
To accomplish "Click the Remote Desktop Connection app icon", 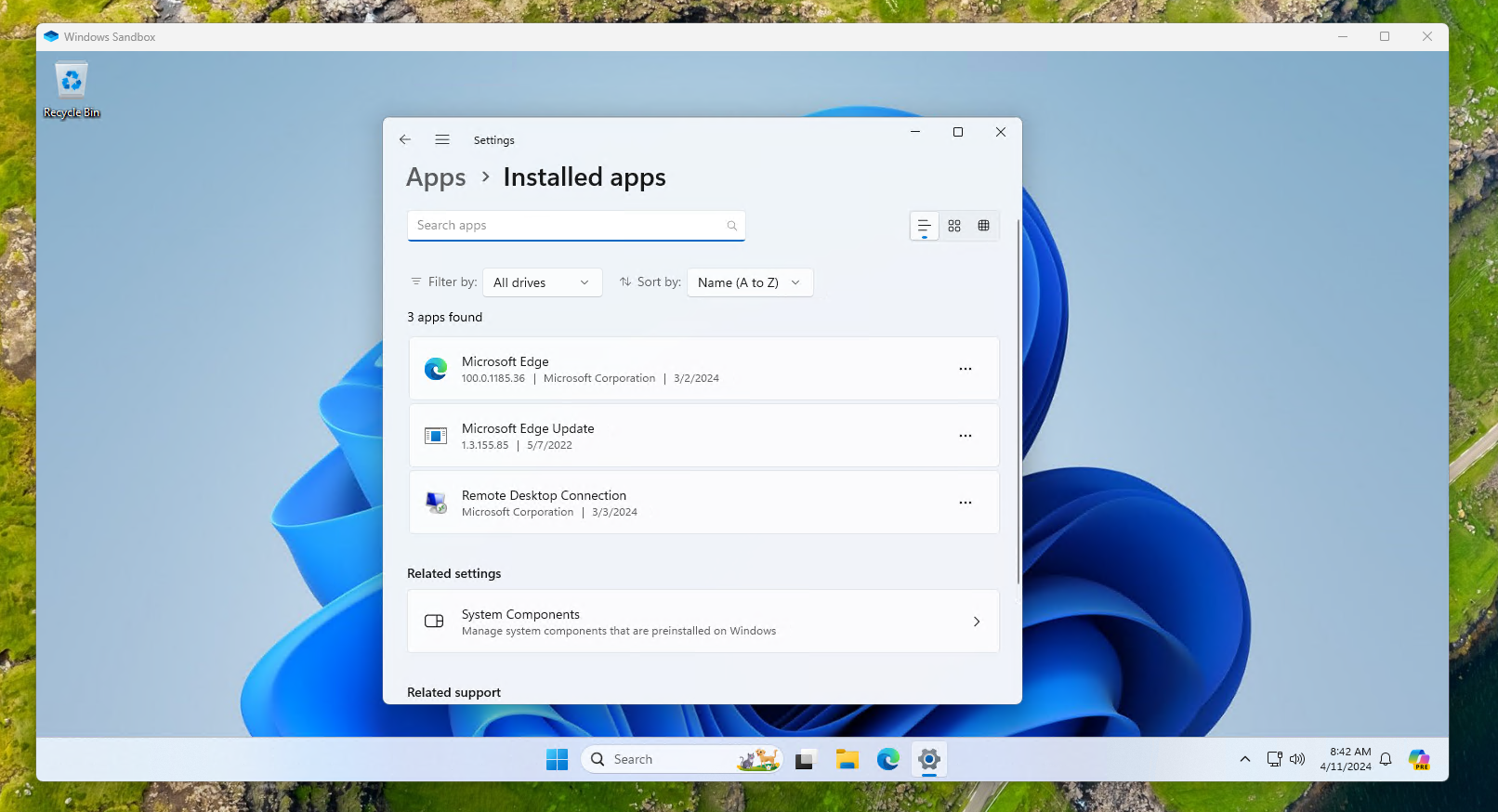I will click(x=436, y=503).
